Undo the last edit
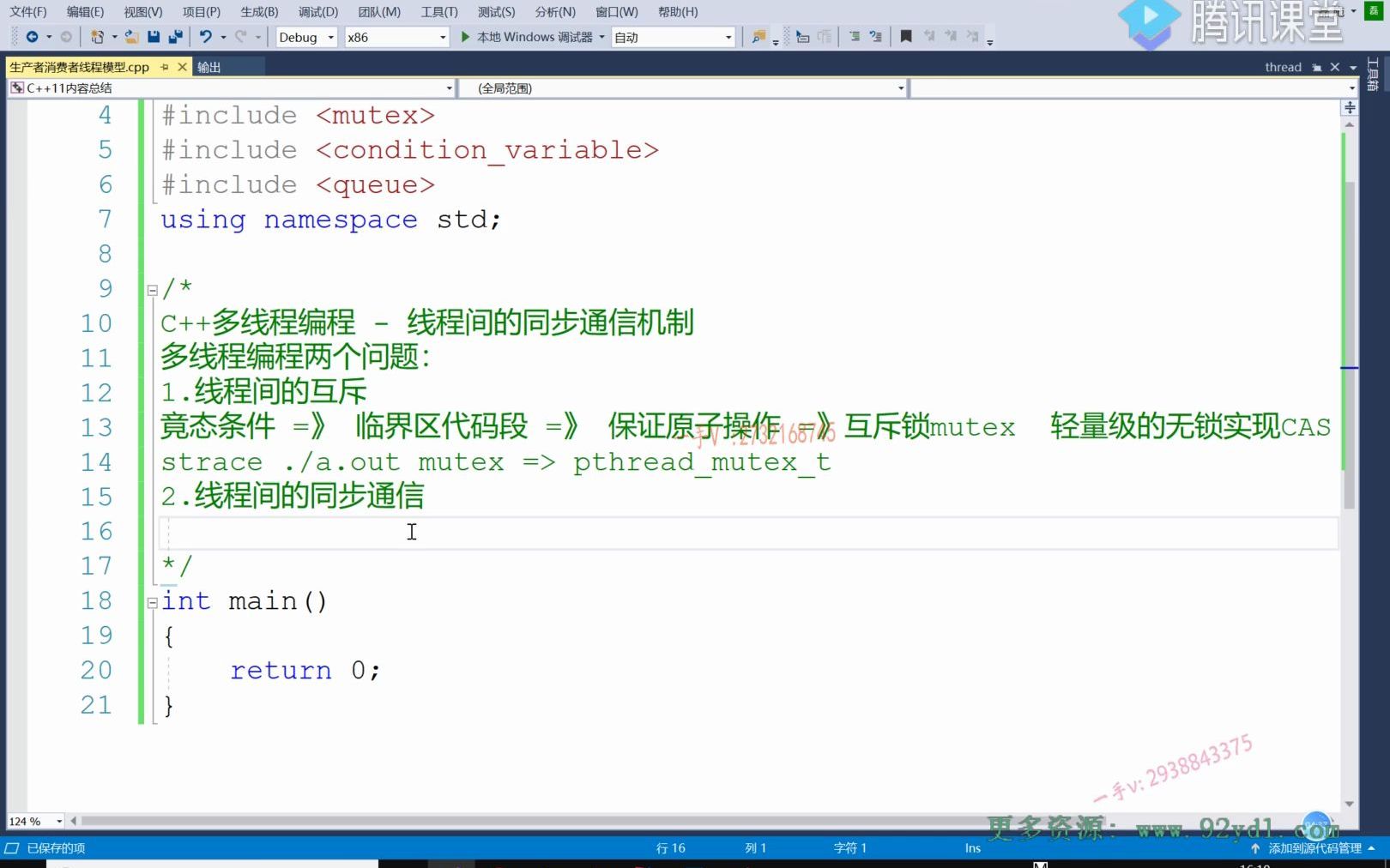This screenshot has height=868, width=1390. [206, 36]
